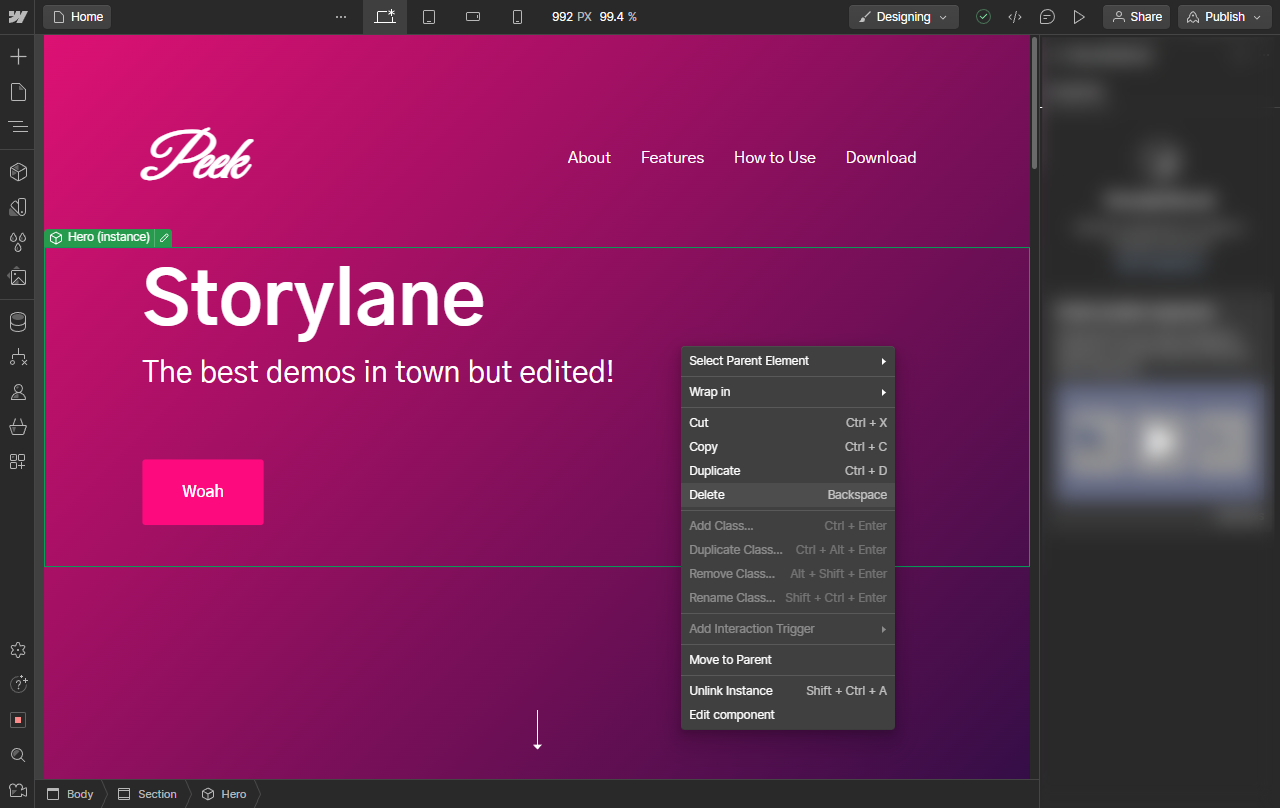
Task: Open the Navigator panel
Action: (x=17, y=127)
